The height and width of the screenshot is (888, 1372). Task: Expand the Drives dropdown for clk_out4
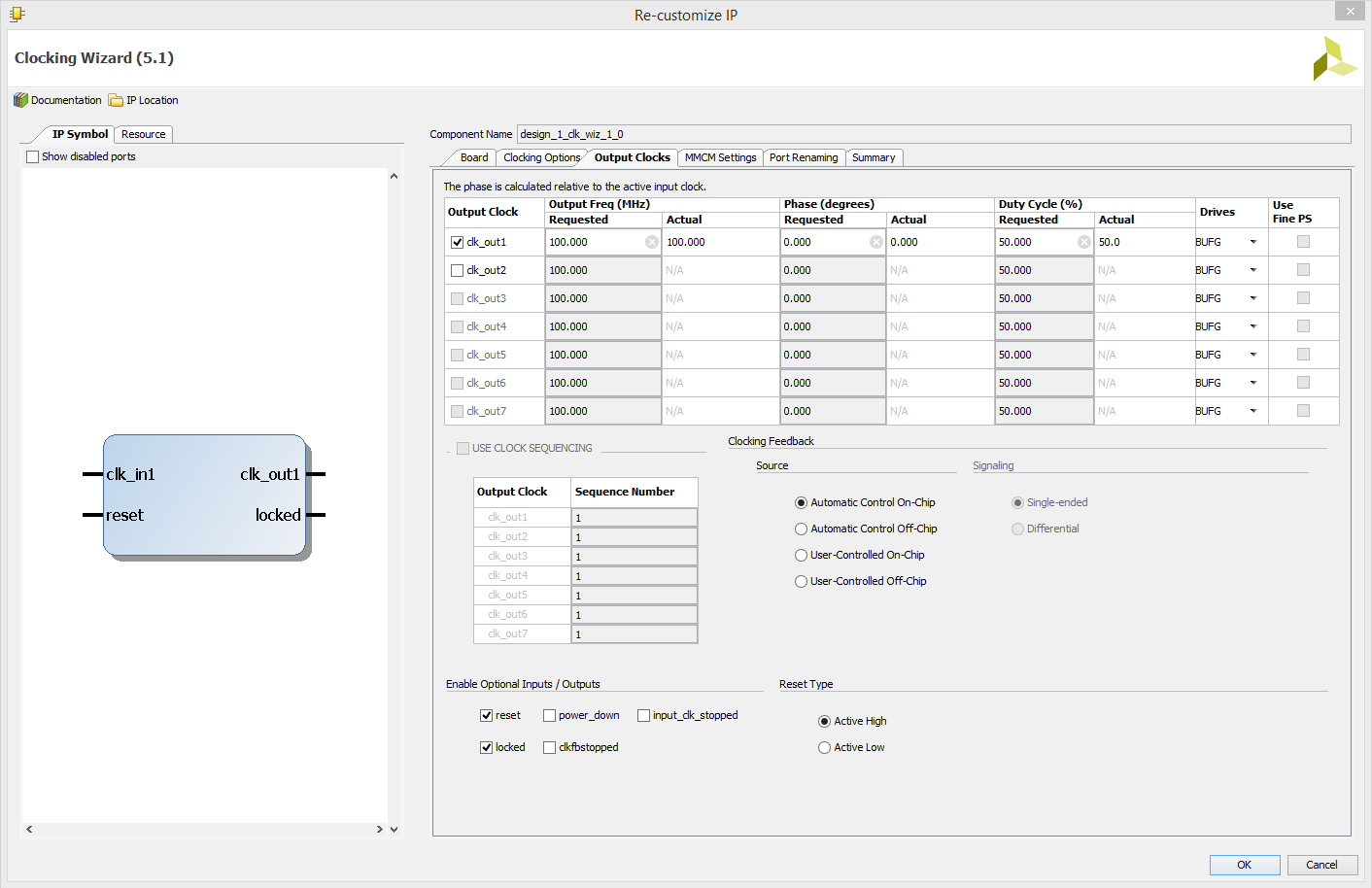(x=1253, y=326)
